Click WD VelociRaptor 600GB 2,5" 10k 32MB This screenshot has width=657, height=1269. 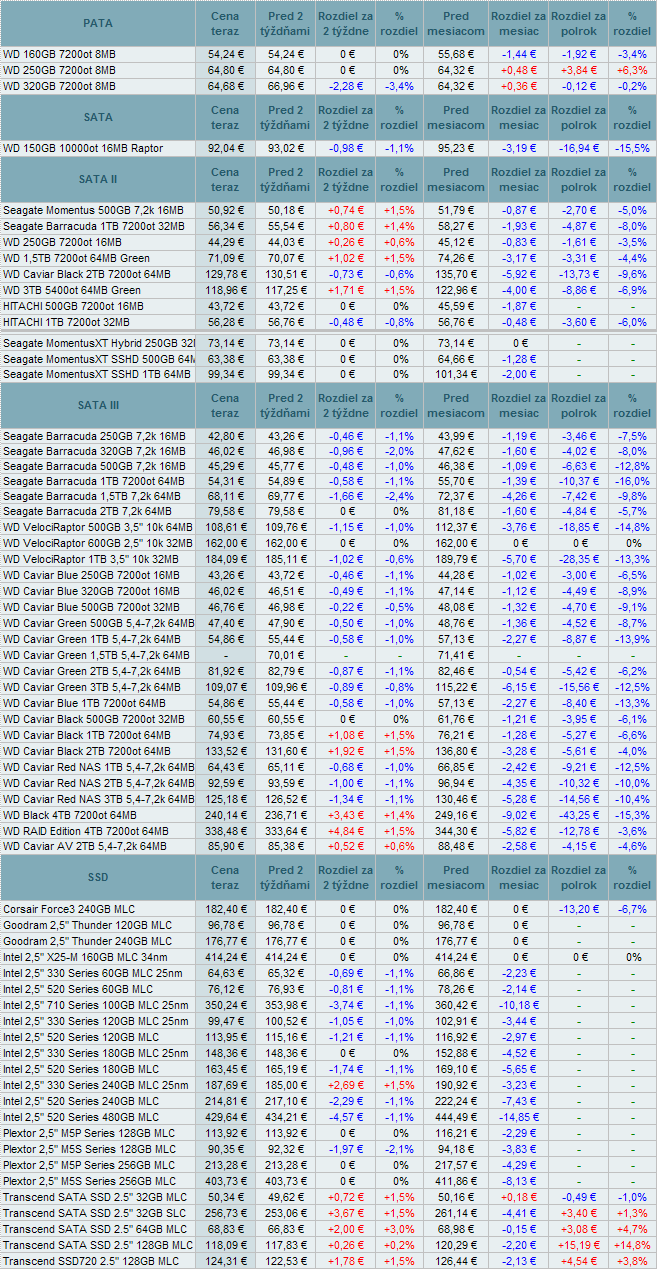[98, 542]
